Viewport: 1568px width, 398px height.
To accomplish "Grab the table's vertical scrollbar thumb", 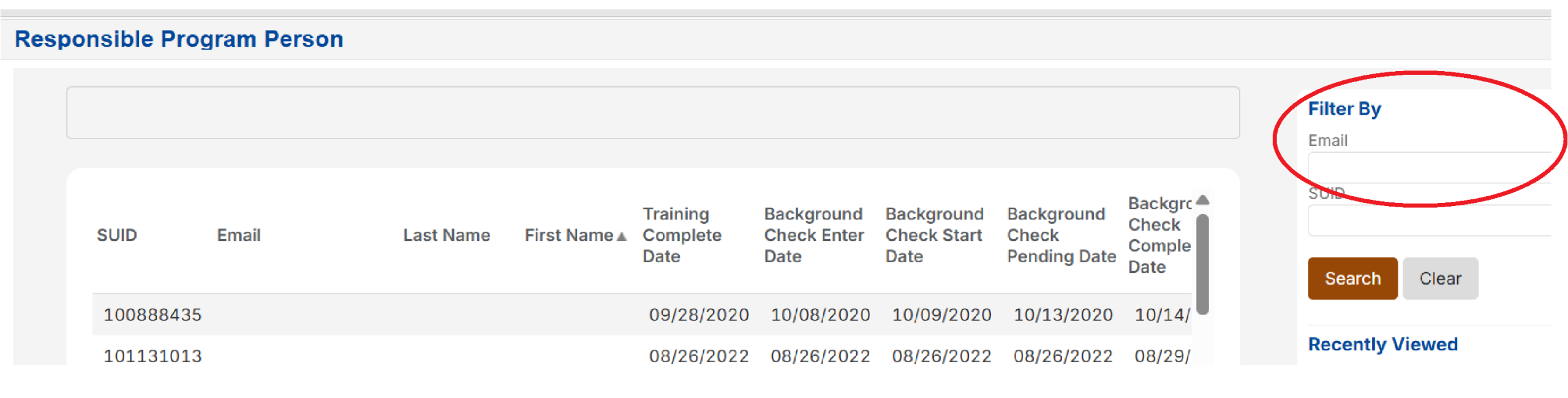I will [x=1202, y=264].
